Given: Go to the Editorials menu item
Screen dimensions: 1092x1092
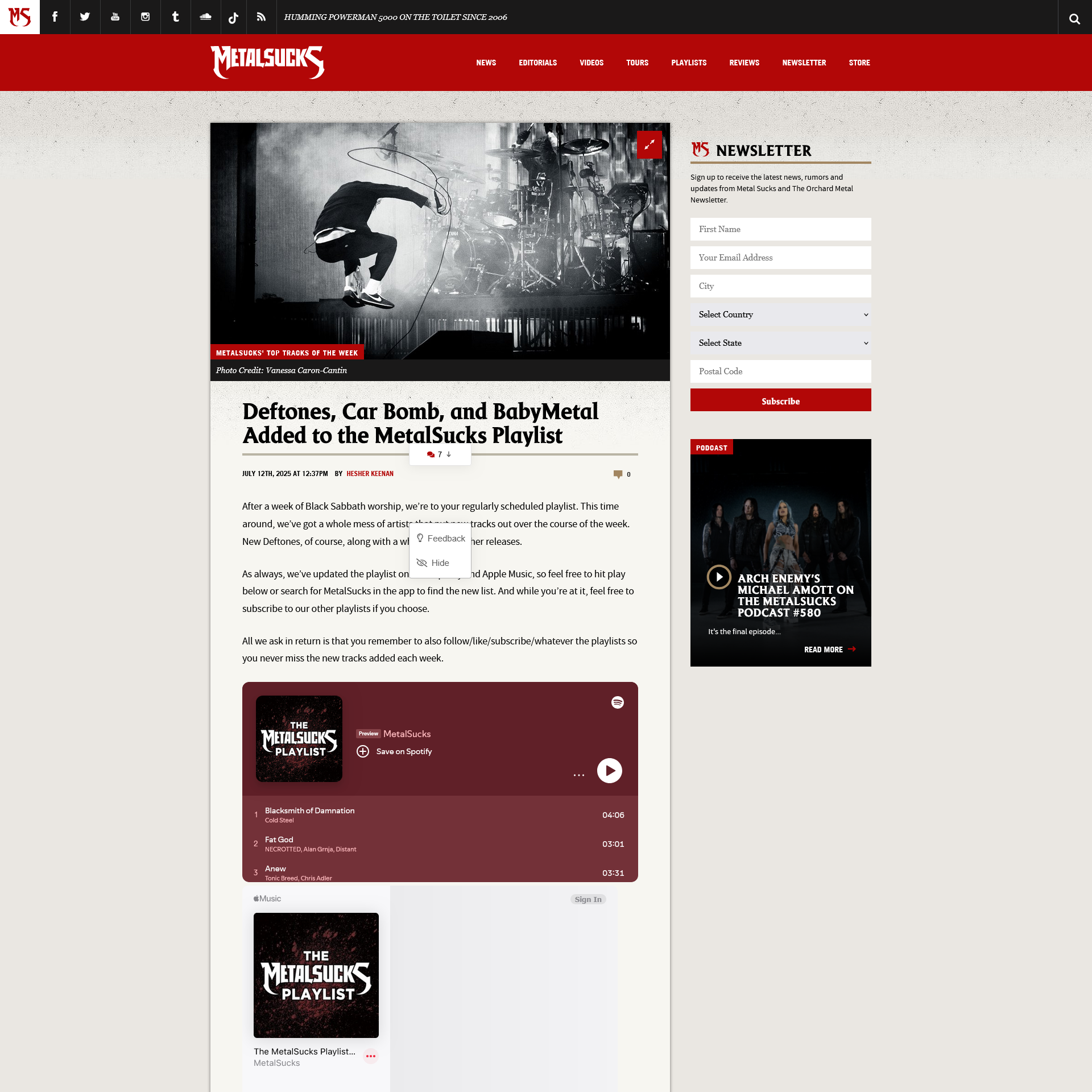Looking at the screenshot, I should click(x=537, y=63).
